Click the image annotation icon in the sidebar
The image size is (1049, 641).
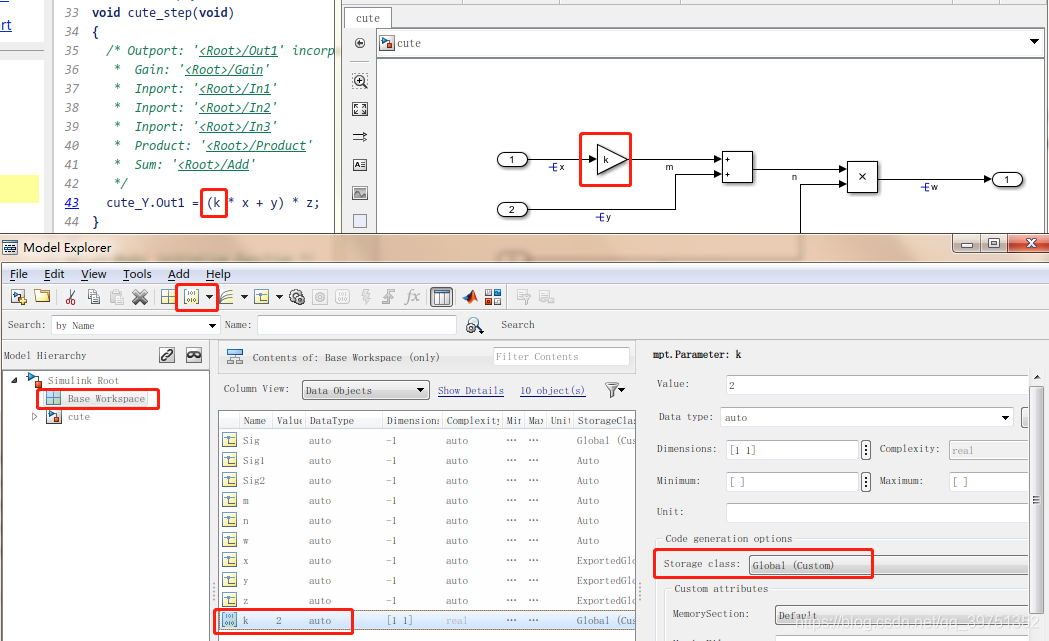click(x=359, y=192)
